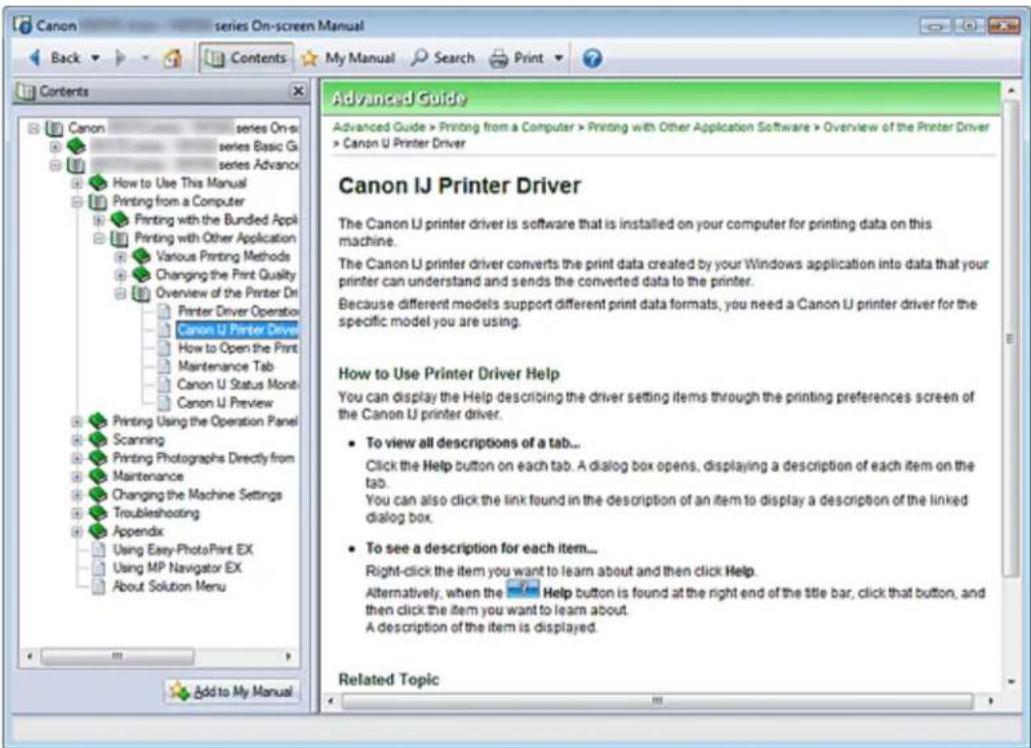Select Printing Photographs Directly tree item
Image resolution: width=1031 pixels, height=748 pixels.
click(x=203, y=458)
